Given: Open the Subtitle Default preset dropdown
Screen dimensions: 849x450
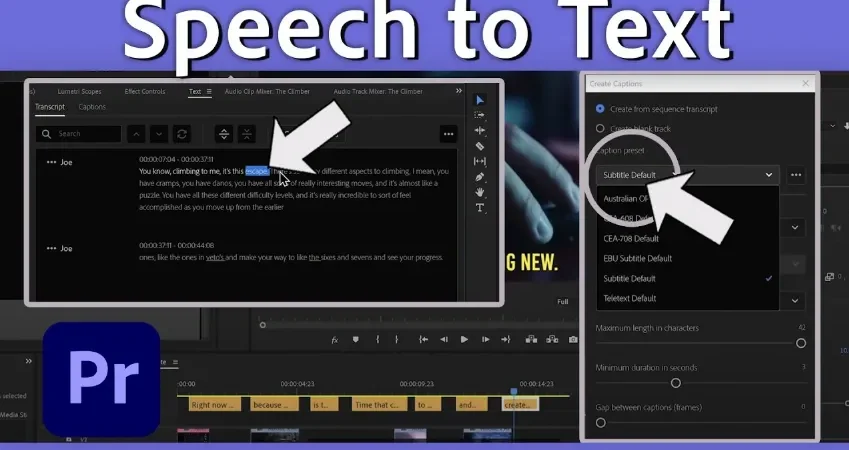Looking at the screenshot, I should tap(688, 175).
